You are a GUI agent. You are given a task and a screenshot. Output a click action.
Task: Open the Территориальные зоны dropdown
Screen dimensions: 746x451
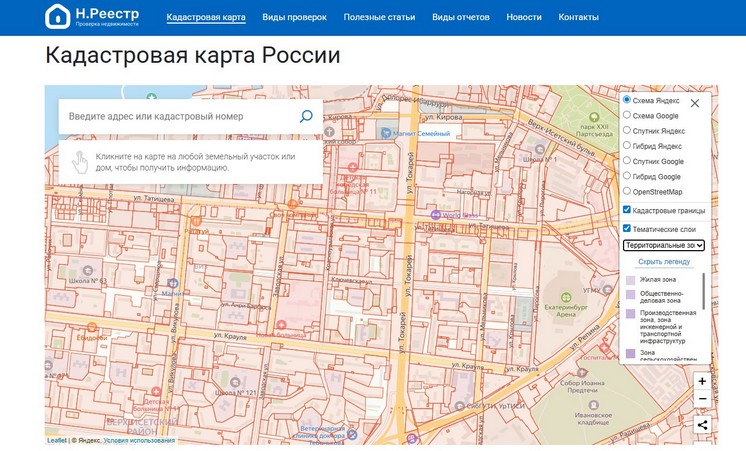pyautogui.click(x=664, y=245)
